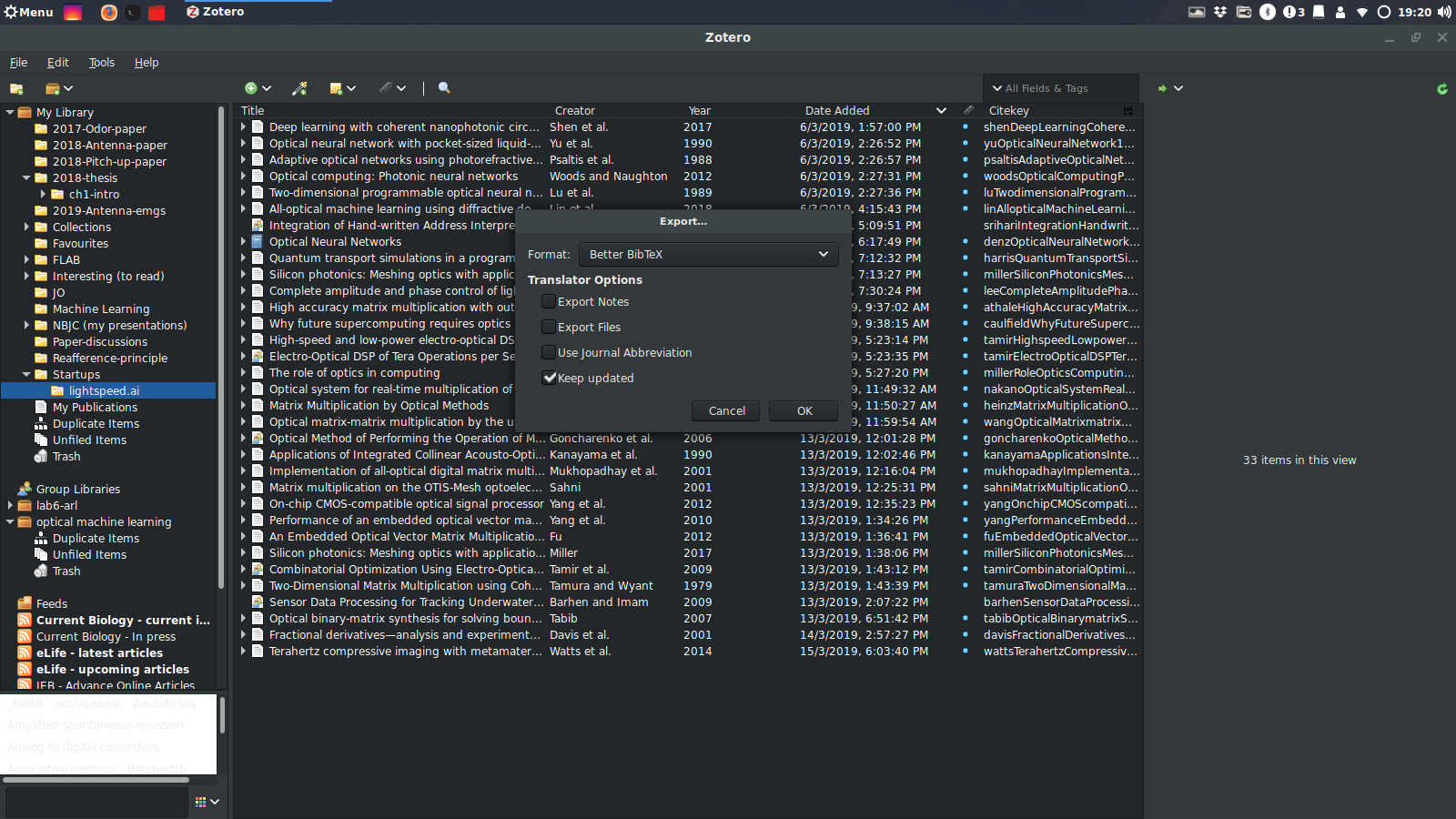This screenshot has height=819, width=1456.
Task: Click the clock showing 19:20
Action: tap(1414, 12)
